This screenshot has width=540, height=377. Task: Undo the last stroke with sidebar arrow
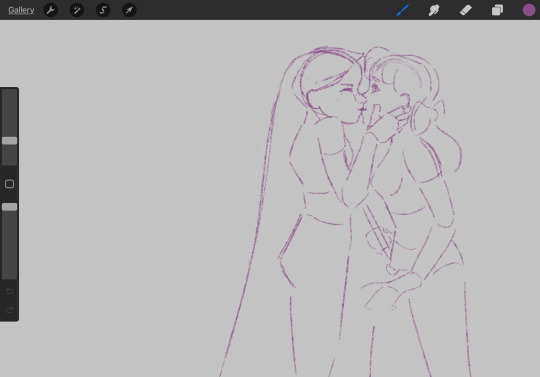9,292
